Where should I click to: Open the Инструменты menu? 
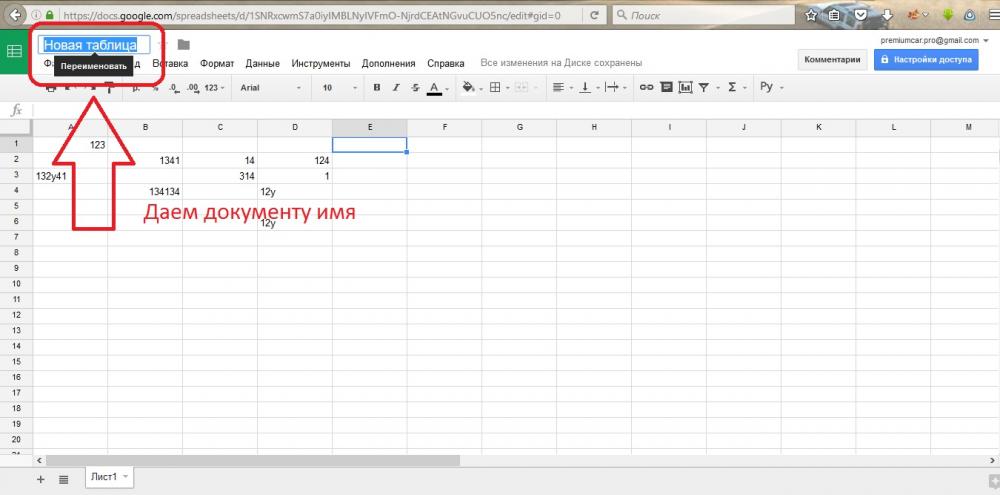(321, 63)
